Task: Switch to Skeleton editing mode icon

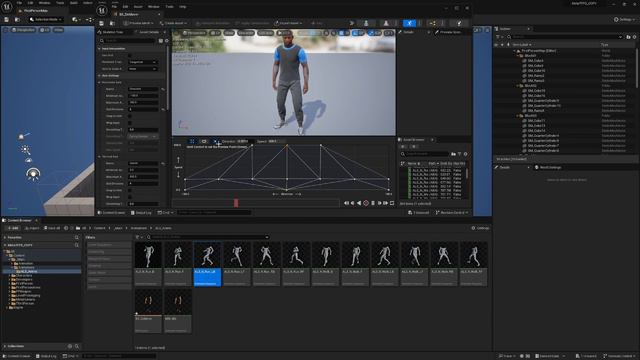Action: pos(366,23)
